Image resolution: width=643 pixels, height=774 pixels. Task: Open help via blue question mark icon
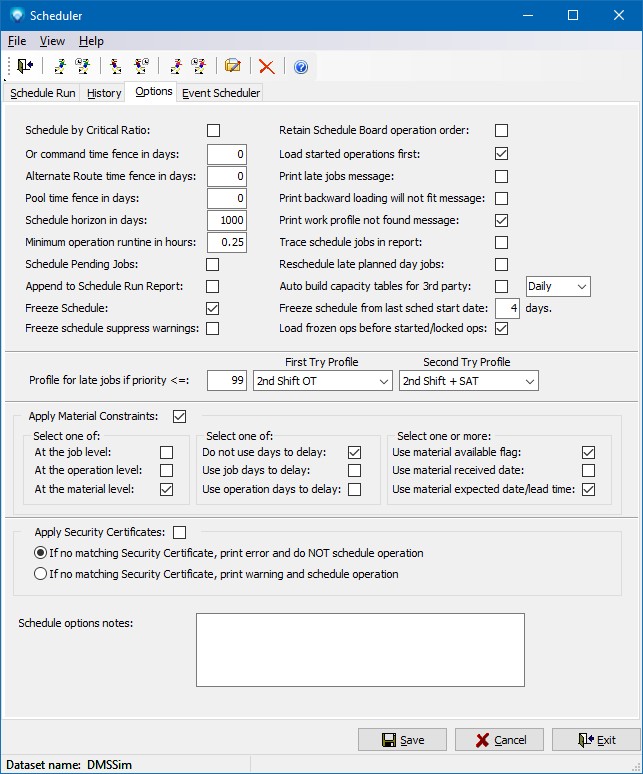click(x=300, y=67)
